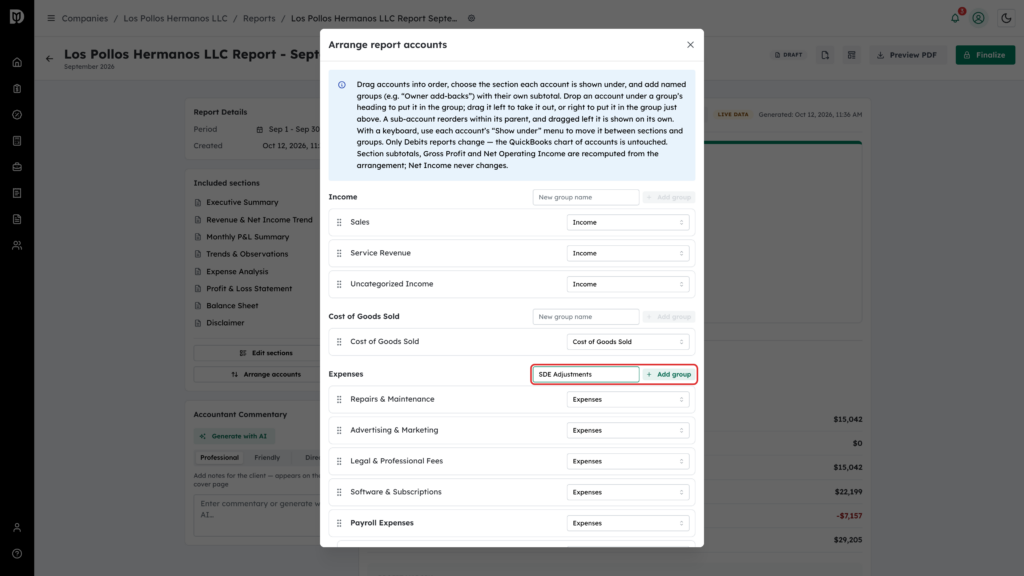Go to Los Pollos Hermanos LLC breadcrumb
The image size is (1024, 576).
click(x=176, y=18)
